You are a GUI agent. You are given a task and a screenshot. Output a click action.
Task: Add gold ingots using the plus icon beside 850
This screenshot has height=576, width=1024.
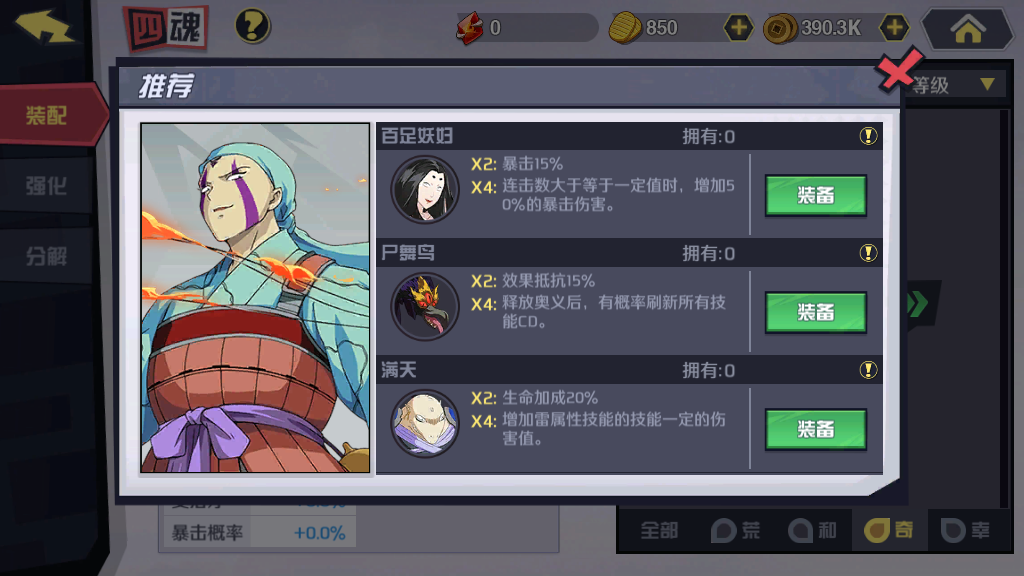pos(738,28)
